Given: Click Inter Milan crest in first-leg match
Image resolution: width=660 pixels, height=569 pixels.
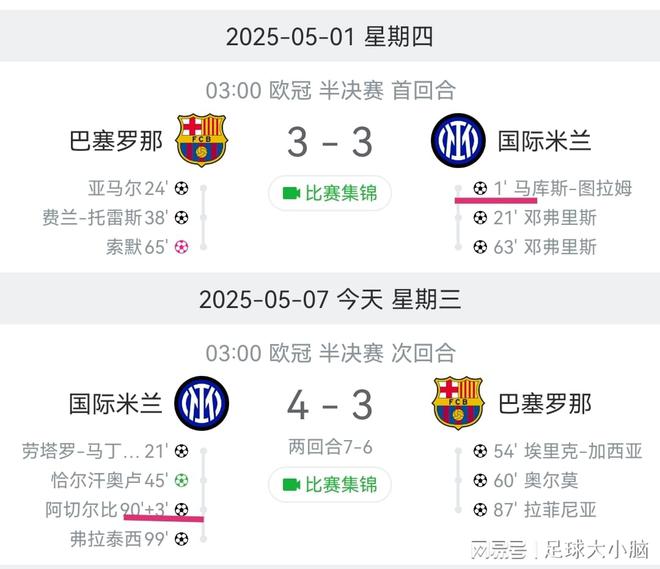Looking at the screenshot, I should [458, 140].
